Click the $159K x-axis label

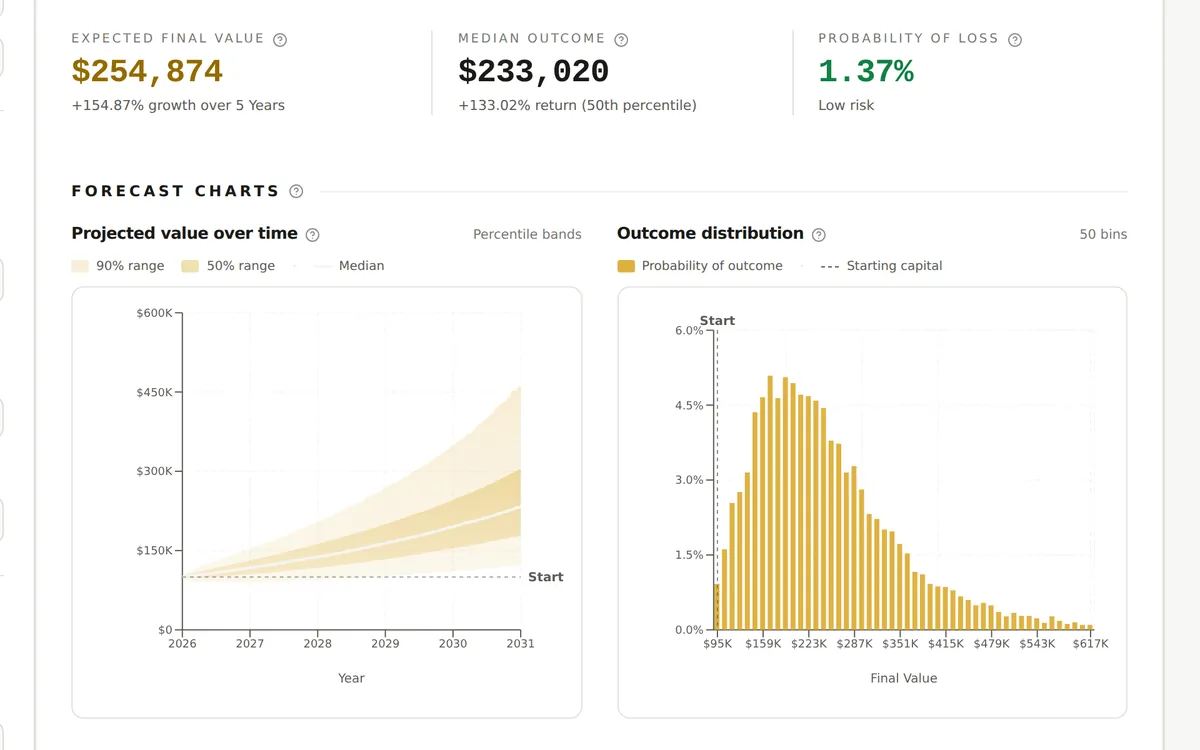point(763,643)
